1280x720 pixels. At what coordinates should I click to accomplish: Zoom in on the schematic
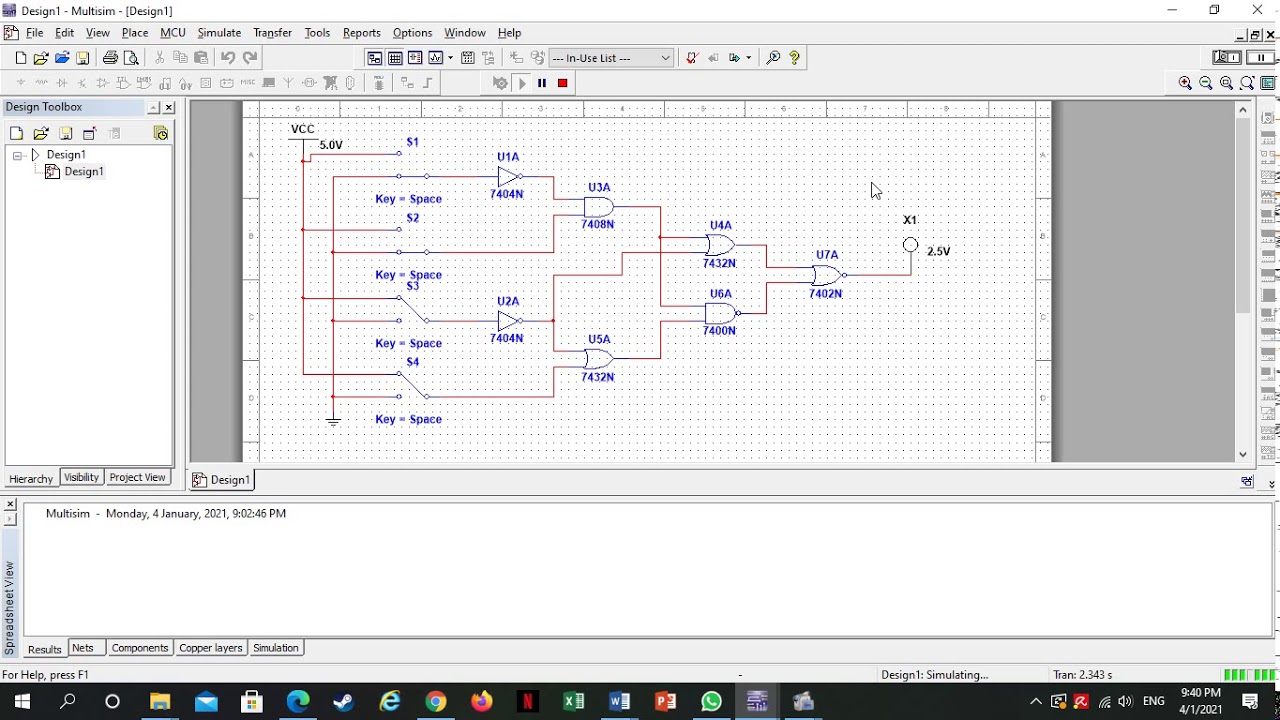pos(1185,83)
